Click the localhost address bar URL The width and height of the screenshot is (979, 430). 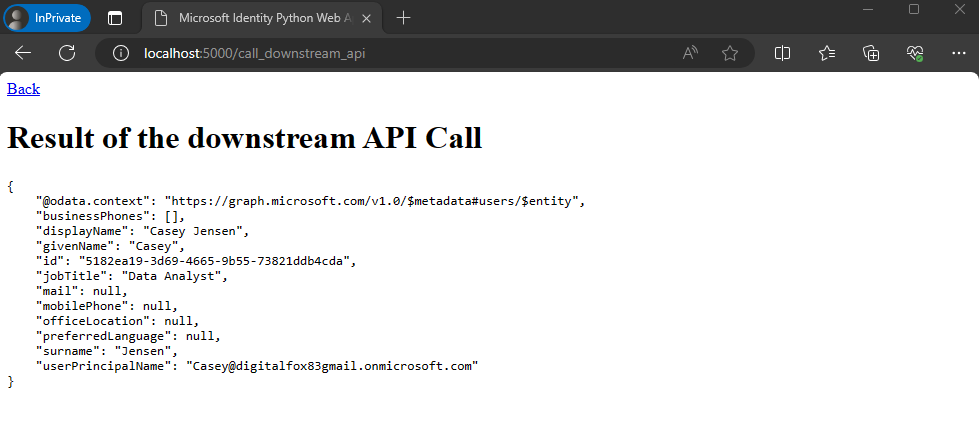(254, 53)
